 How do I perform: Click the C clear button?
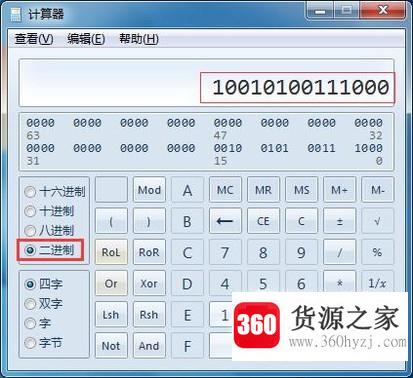tap(301, 221)
